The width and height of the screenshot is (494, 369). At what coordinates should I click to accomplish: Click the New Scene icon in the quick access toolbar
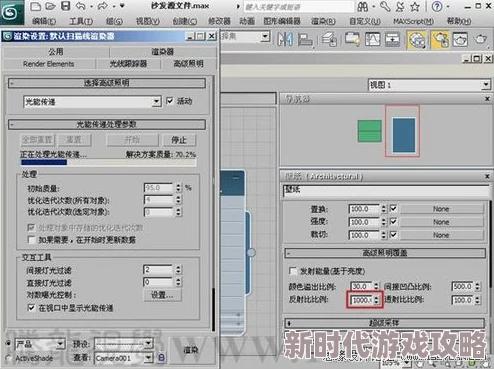[36, 6]
